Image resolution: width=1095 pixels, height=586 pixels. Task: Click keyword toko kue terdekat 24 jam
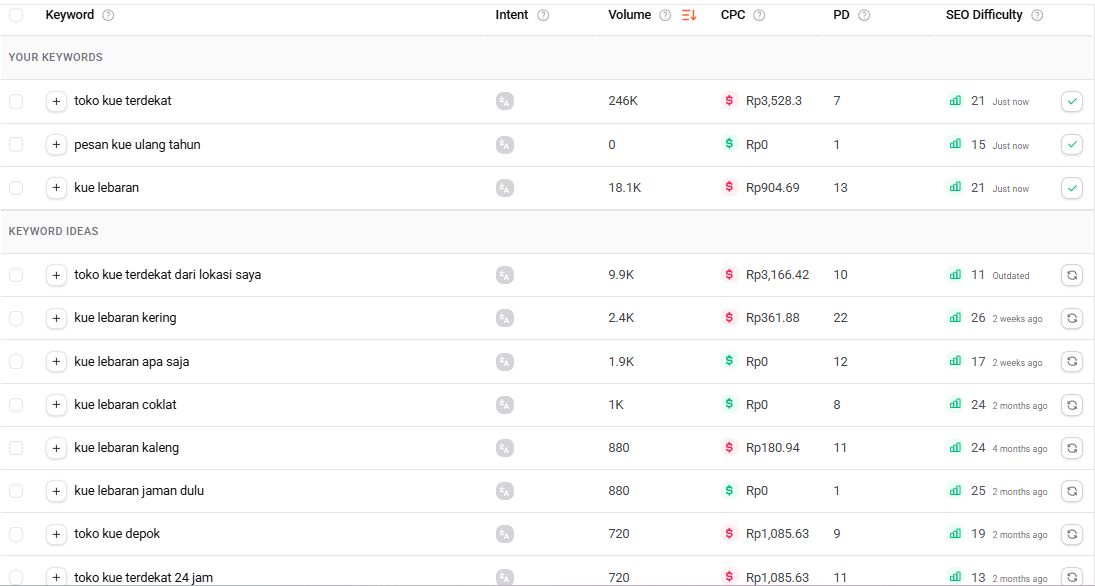143,578
